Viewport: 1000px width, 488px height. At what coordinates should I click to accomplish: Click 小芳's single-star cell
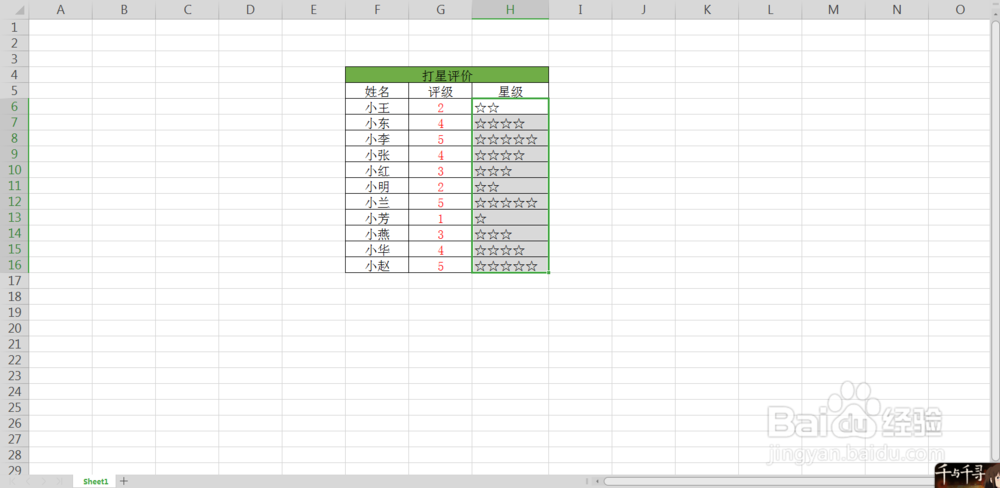(x=511, y=218)
